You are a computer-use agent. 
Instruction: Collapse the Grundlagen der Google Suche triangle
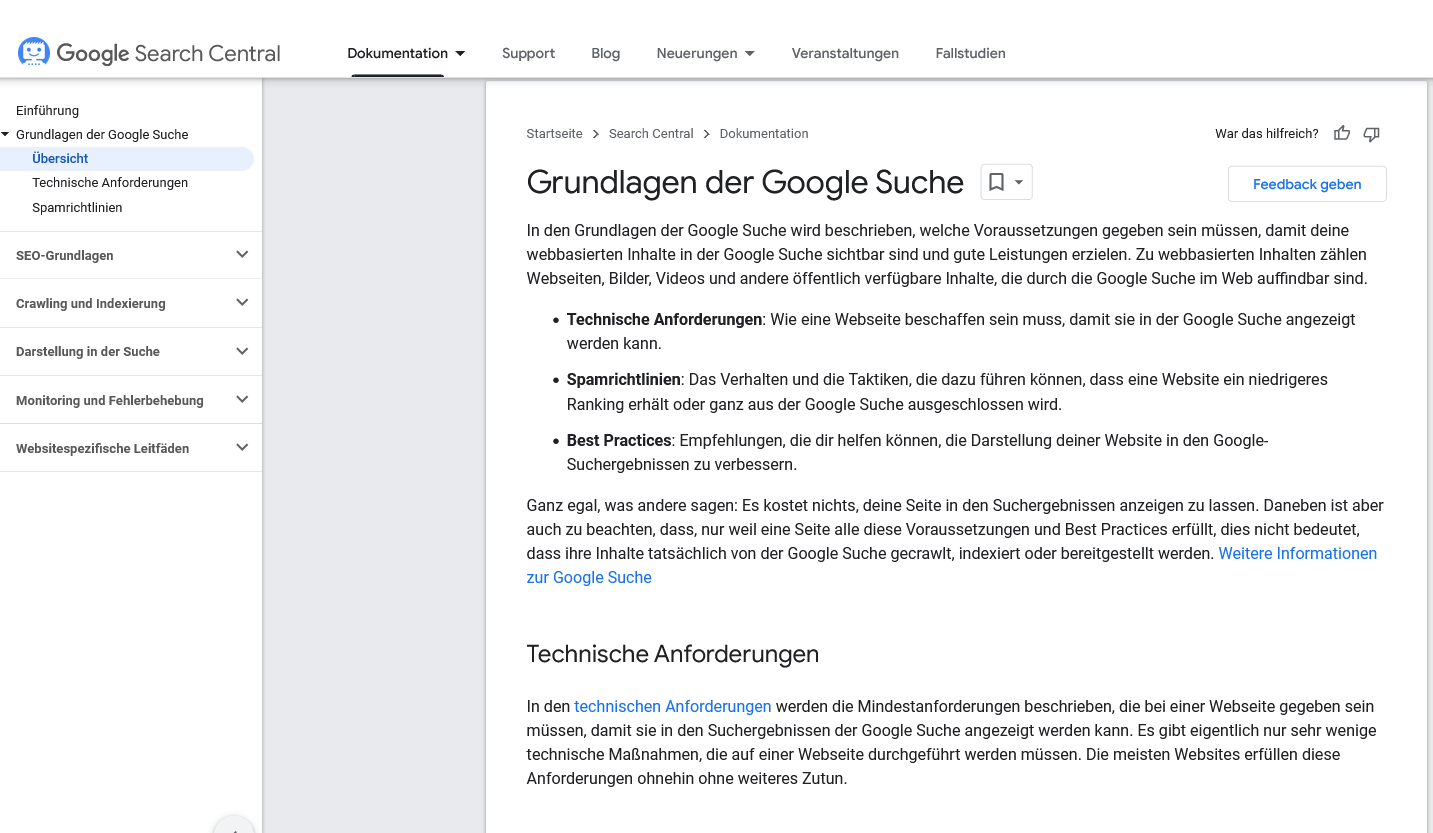pos(6,134)
